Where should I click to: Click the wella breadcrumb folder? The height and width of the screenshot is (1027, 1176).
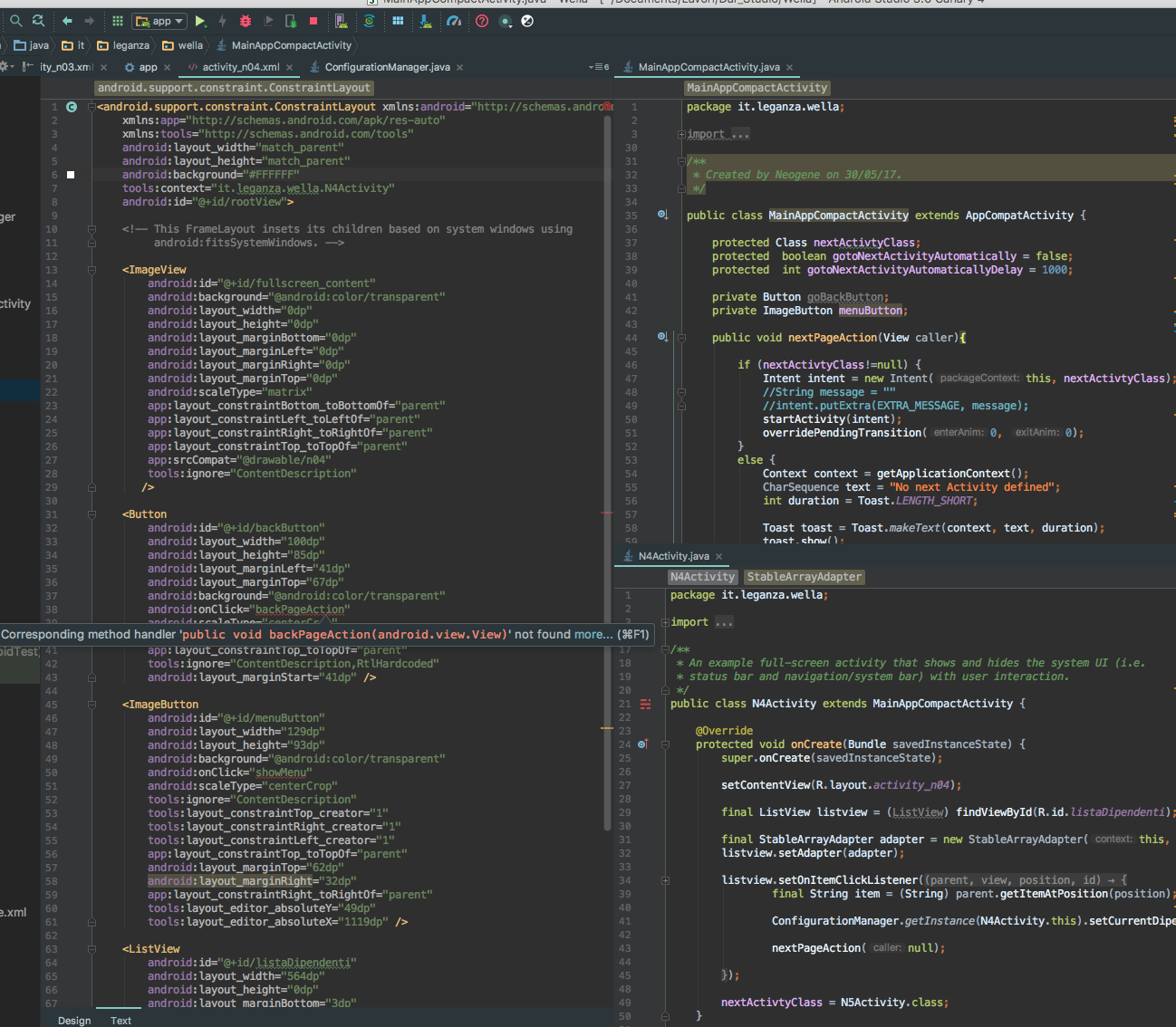pyautogui.click(x=190, y=45)
